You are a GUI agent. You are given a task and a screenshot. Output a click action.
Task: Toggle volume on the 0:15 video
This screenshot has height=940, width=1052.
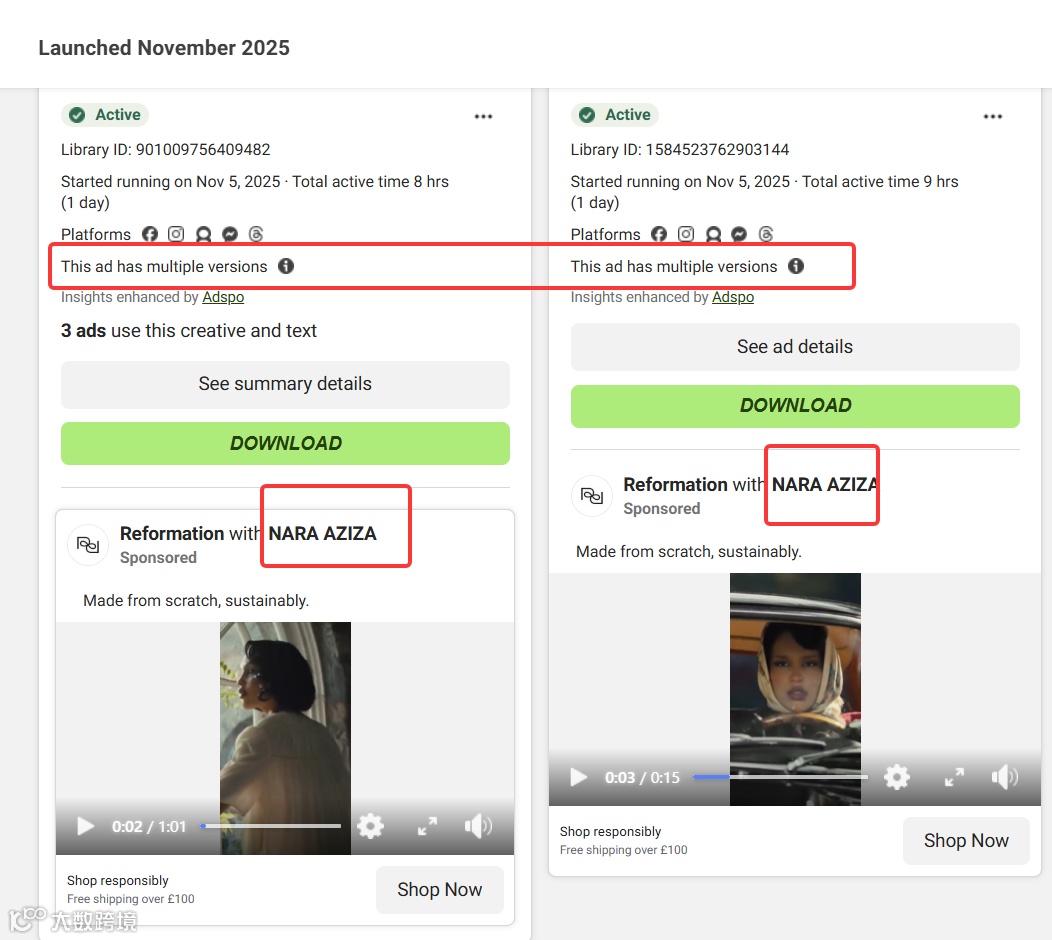tap(1005, 777)
